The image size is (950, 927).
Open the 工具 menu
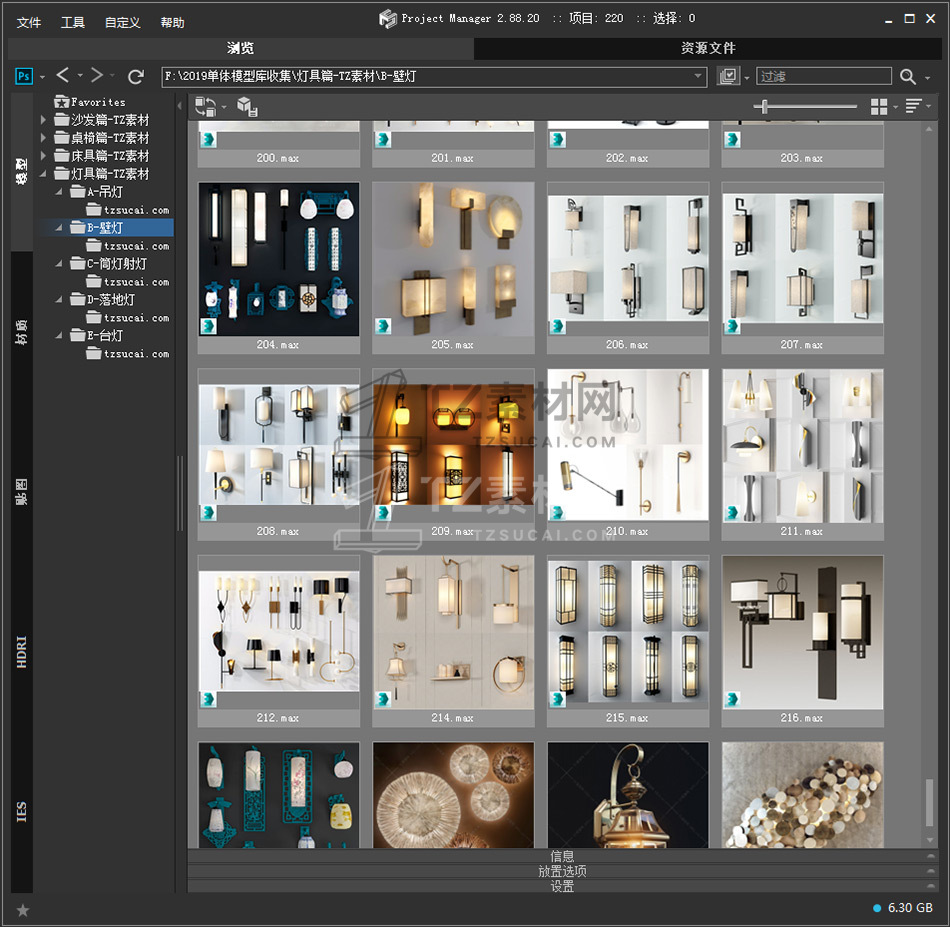73,22
